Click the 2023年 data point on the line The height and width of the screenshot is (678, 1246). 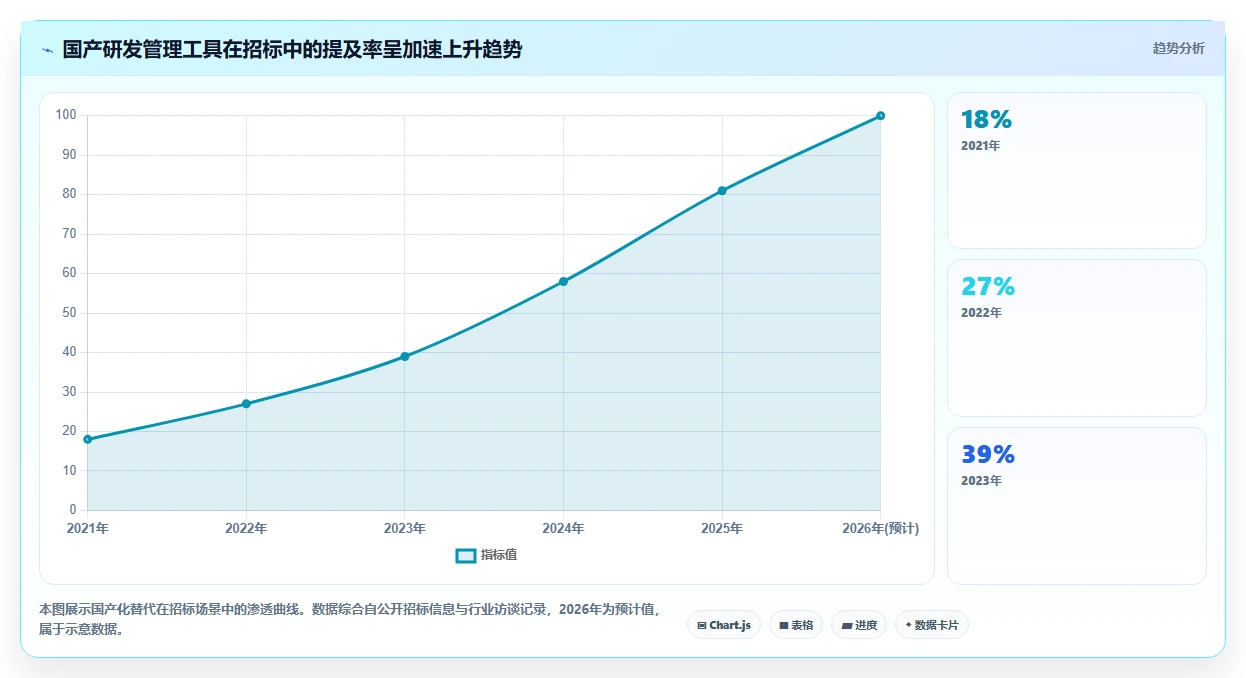[405, 356]
